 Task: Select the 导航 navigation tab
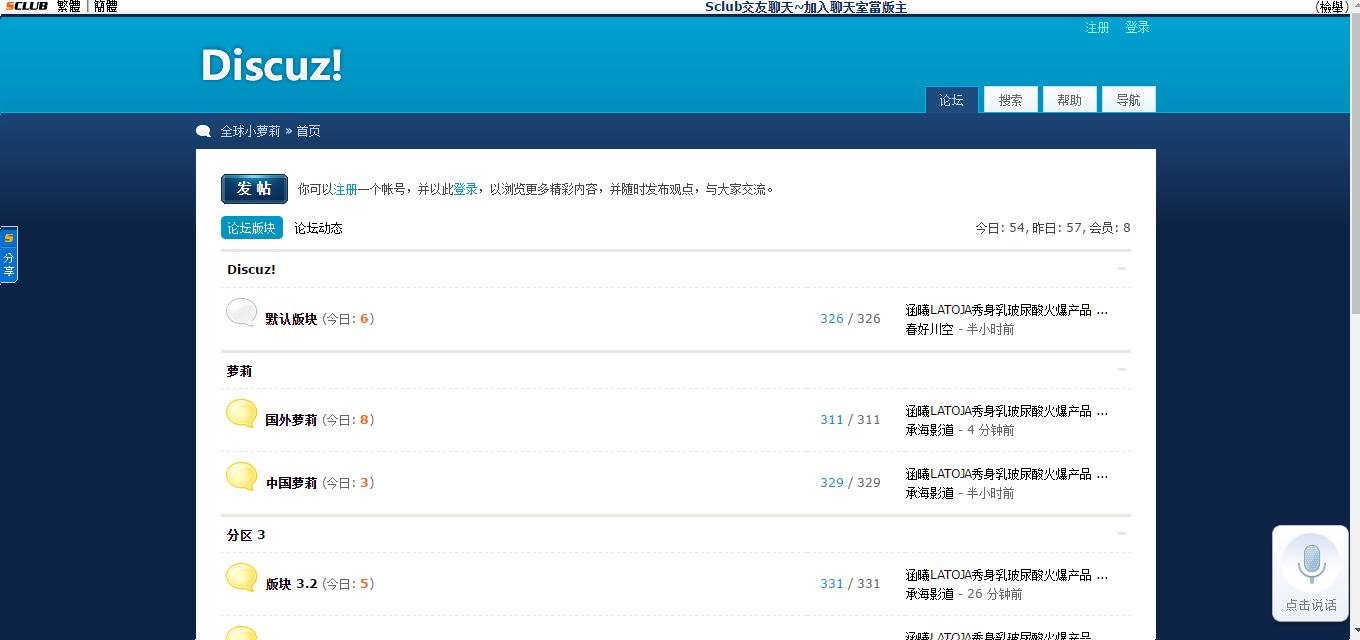1128,100
